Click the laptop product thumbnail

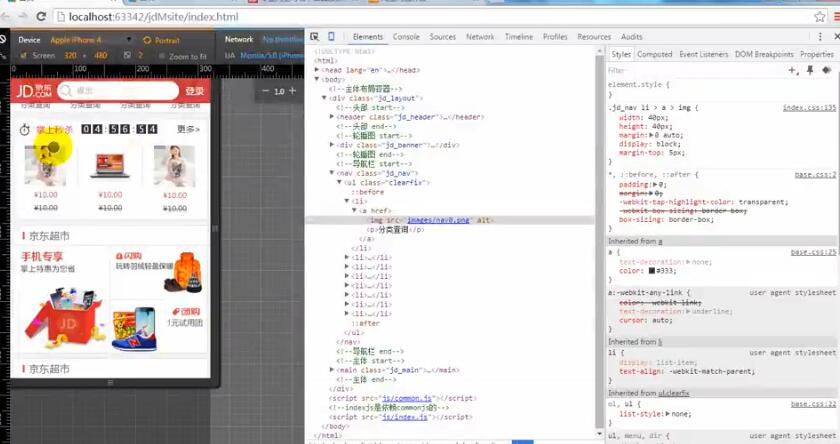[110, 165]
